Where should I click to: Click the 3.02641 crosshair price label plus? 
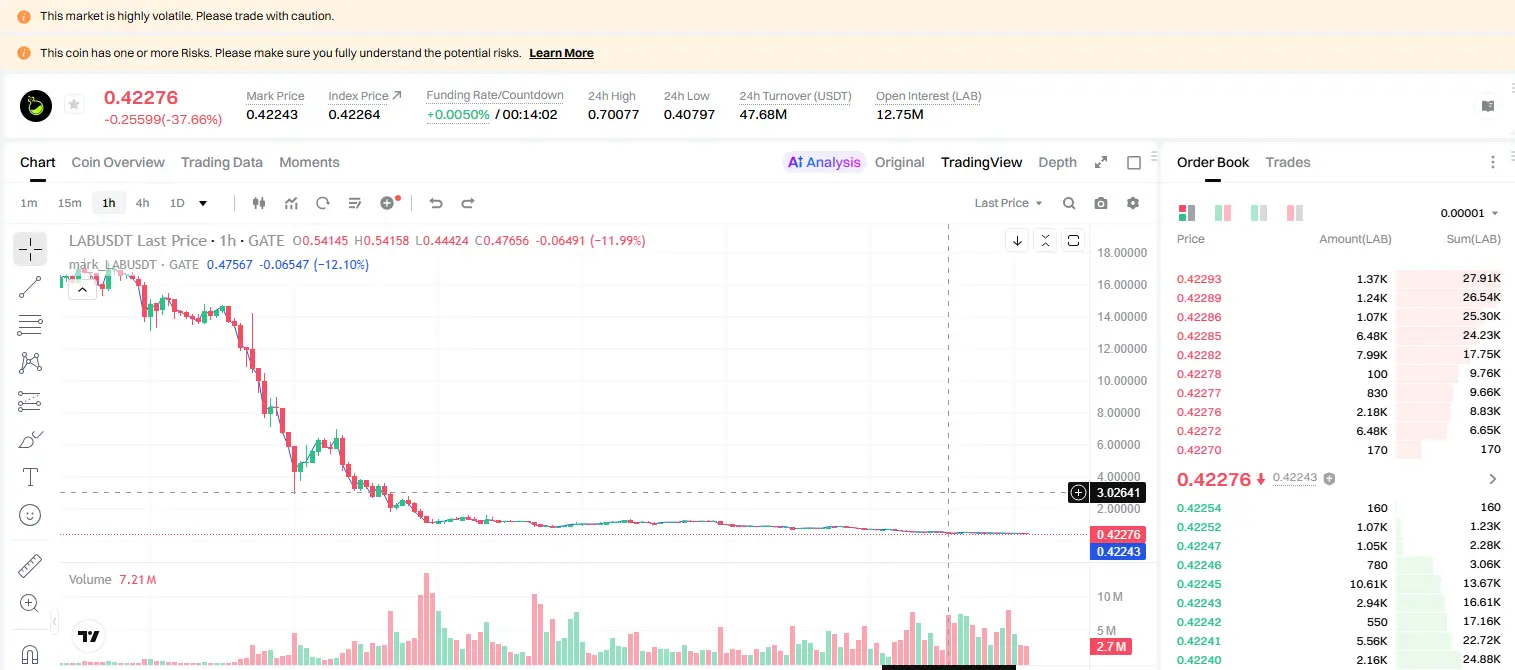[x=1078, y=492]
